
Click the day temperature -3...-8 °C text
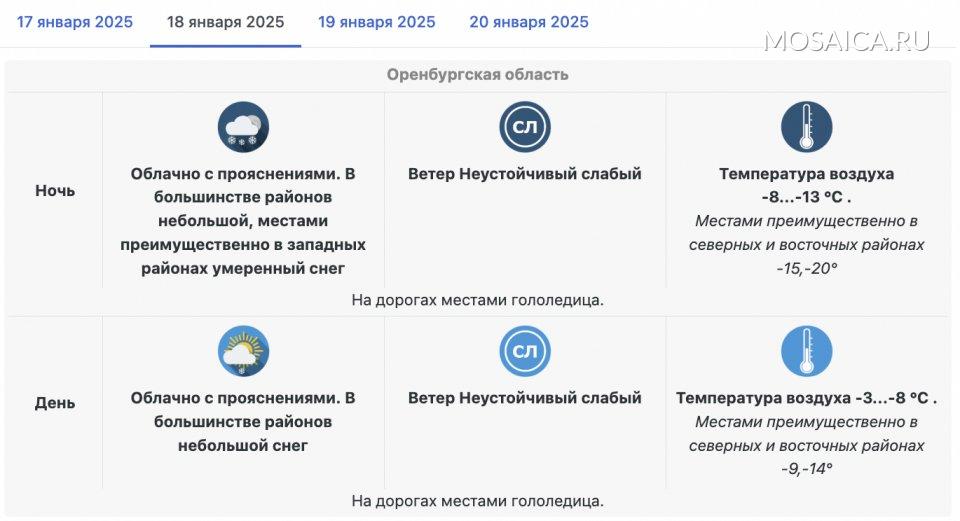coord(806,398)
